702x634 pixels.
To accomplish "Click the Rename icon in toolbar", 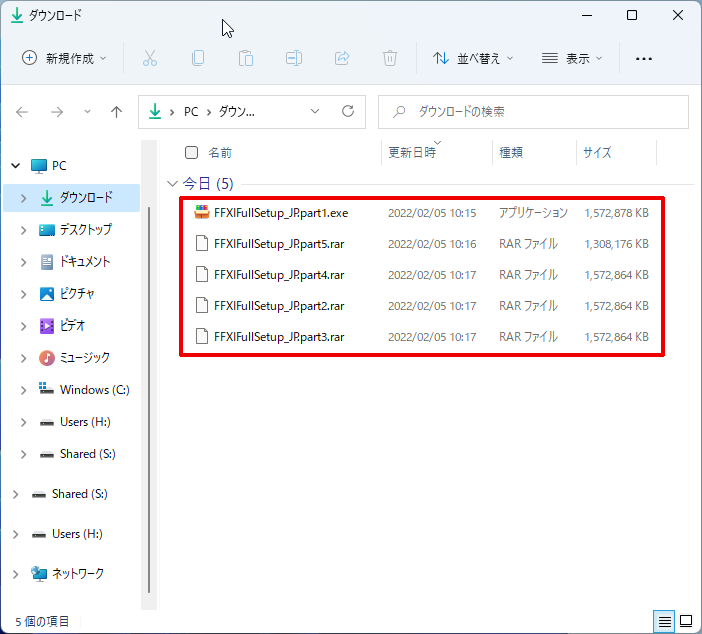I will pyautogui.click(x=294, y=58).
